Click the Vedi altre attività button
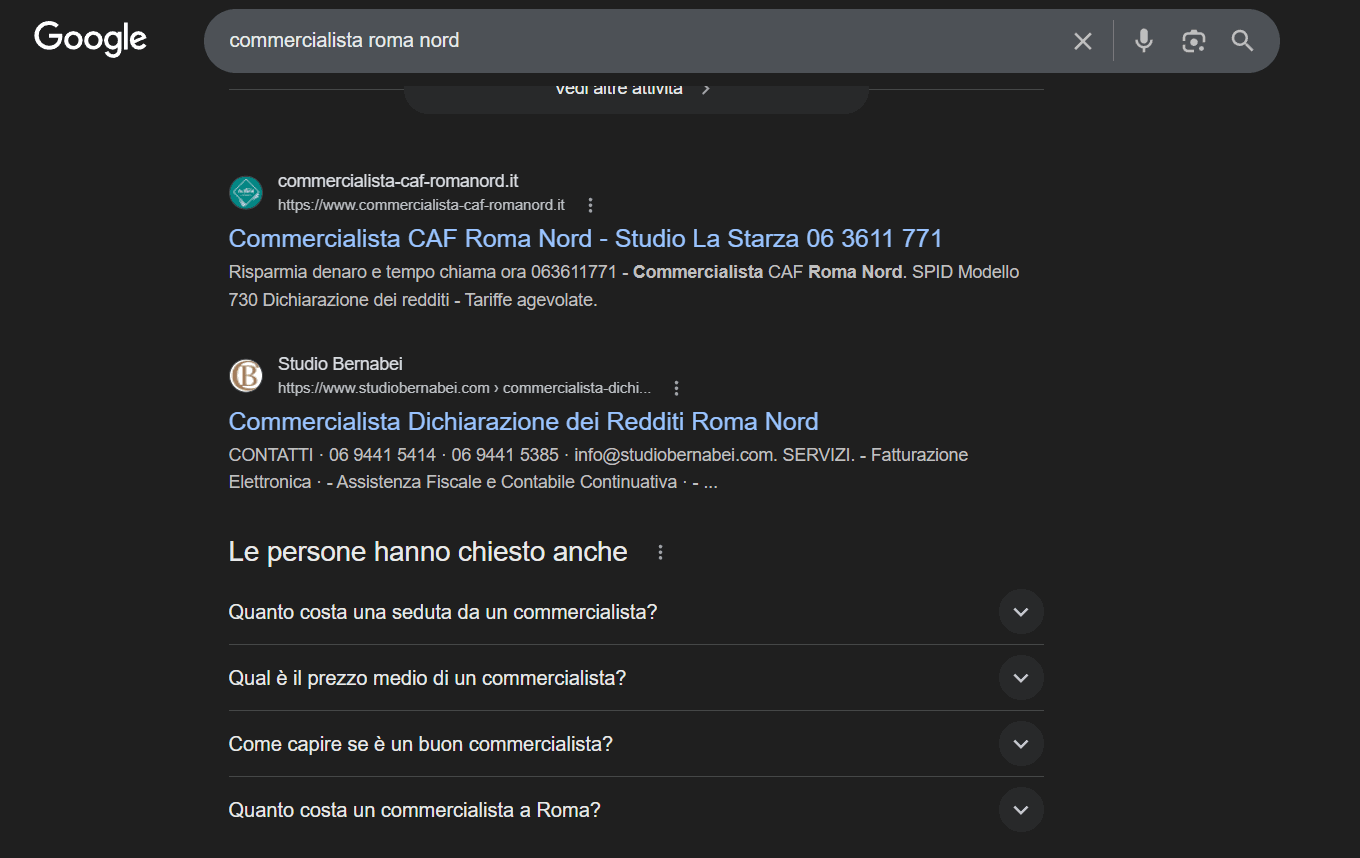1360x858 pixels. 636,88
